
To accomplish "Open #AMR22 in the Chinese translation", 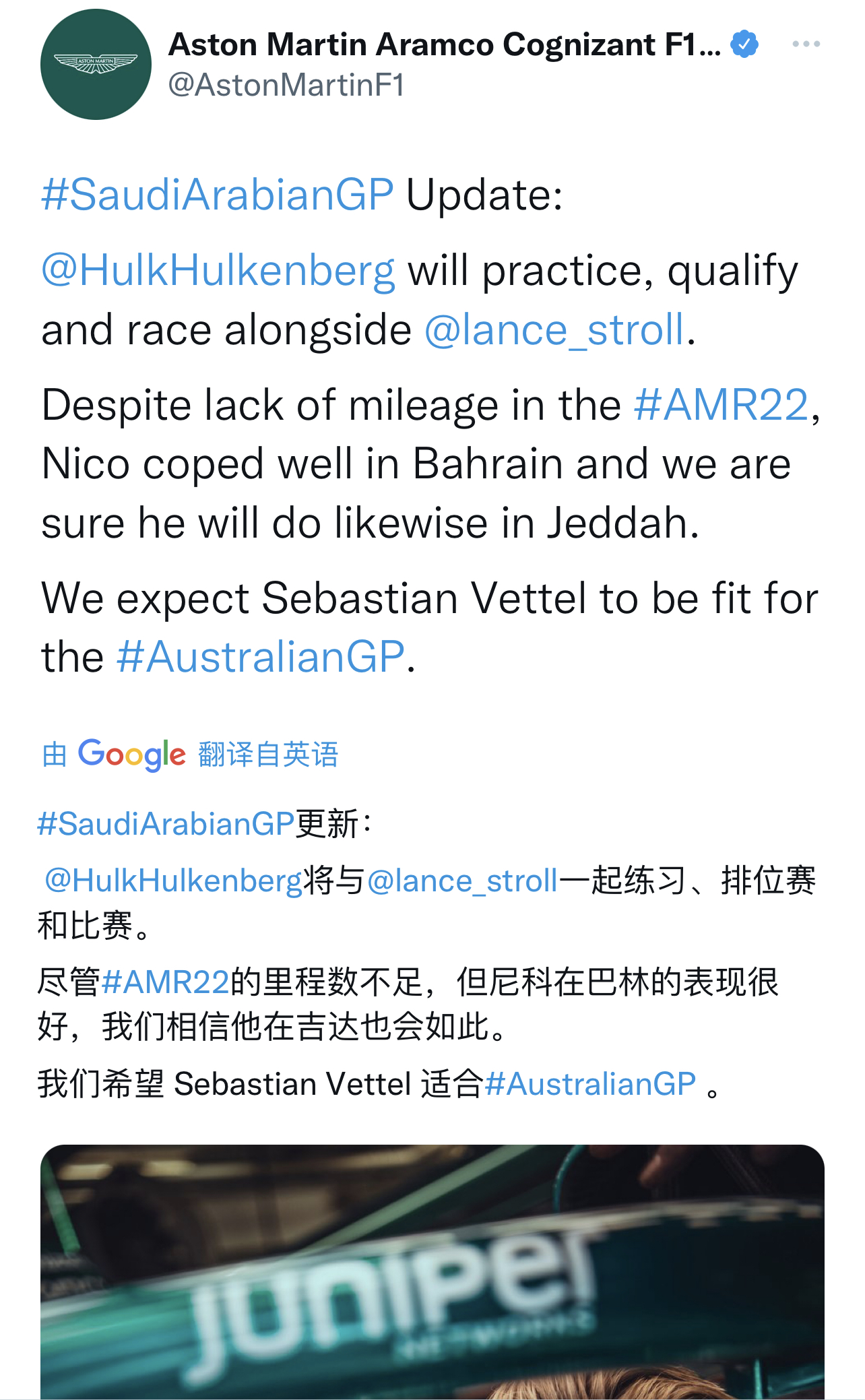I will [165, 982].
